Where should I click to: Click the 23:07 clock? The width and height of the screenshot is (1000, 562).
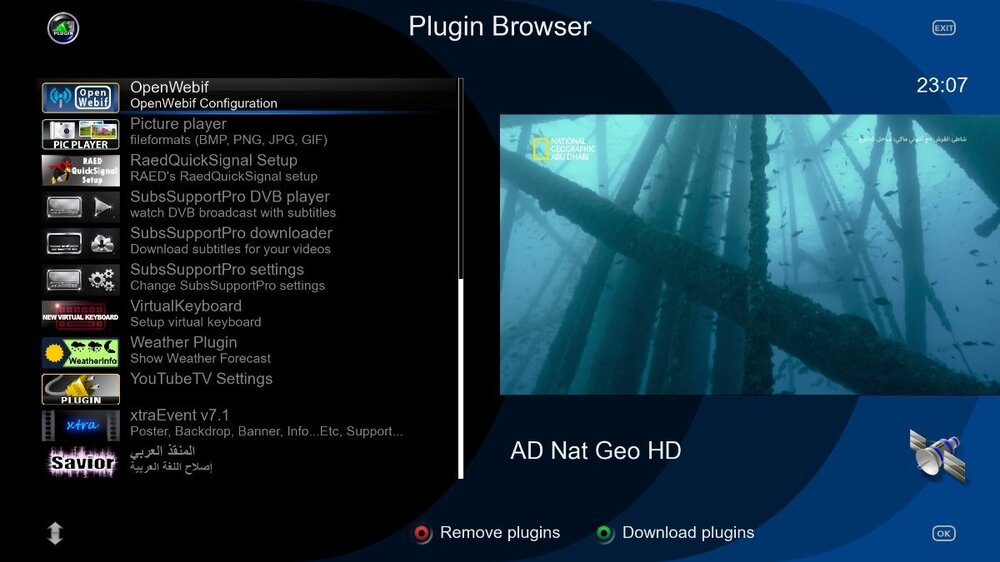[942, 85]
